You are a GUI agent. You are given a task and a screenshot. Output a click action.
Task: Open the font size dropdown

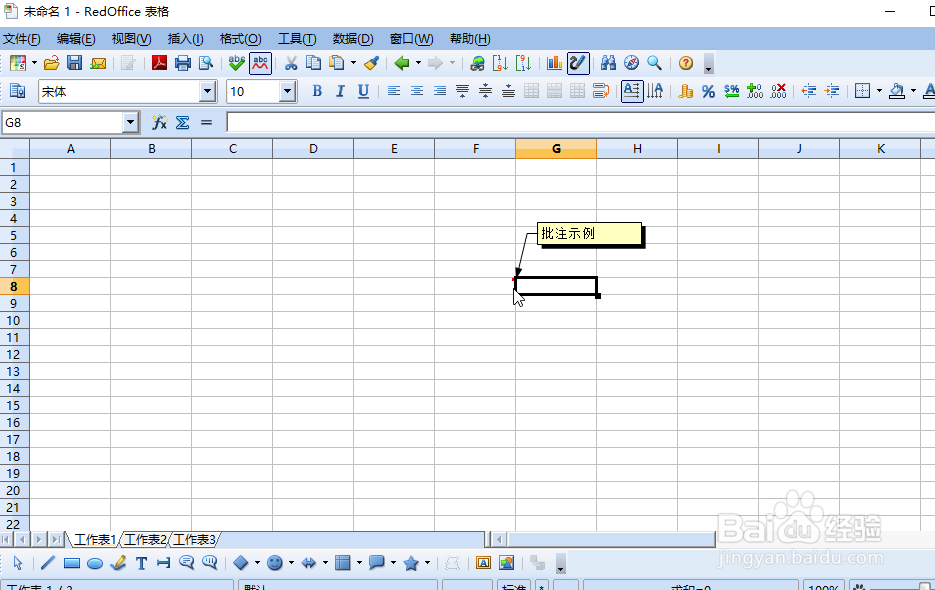click(288, 91)
